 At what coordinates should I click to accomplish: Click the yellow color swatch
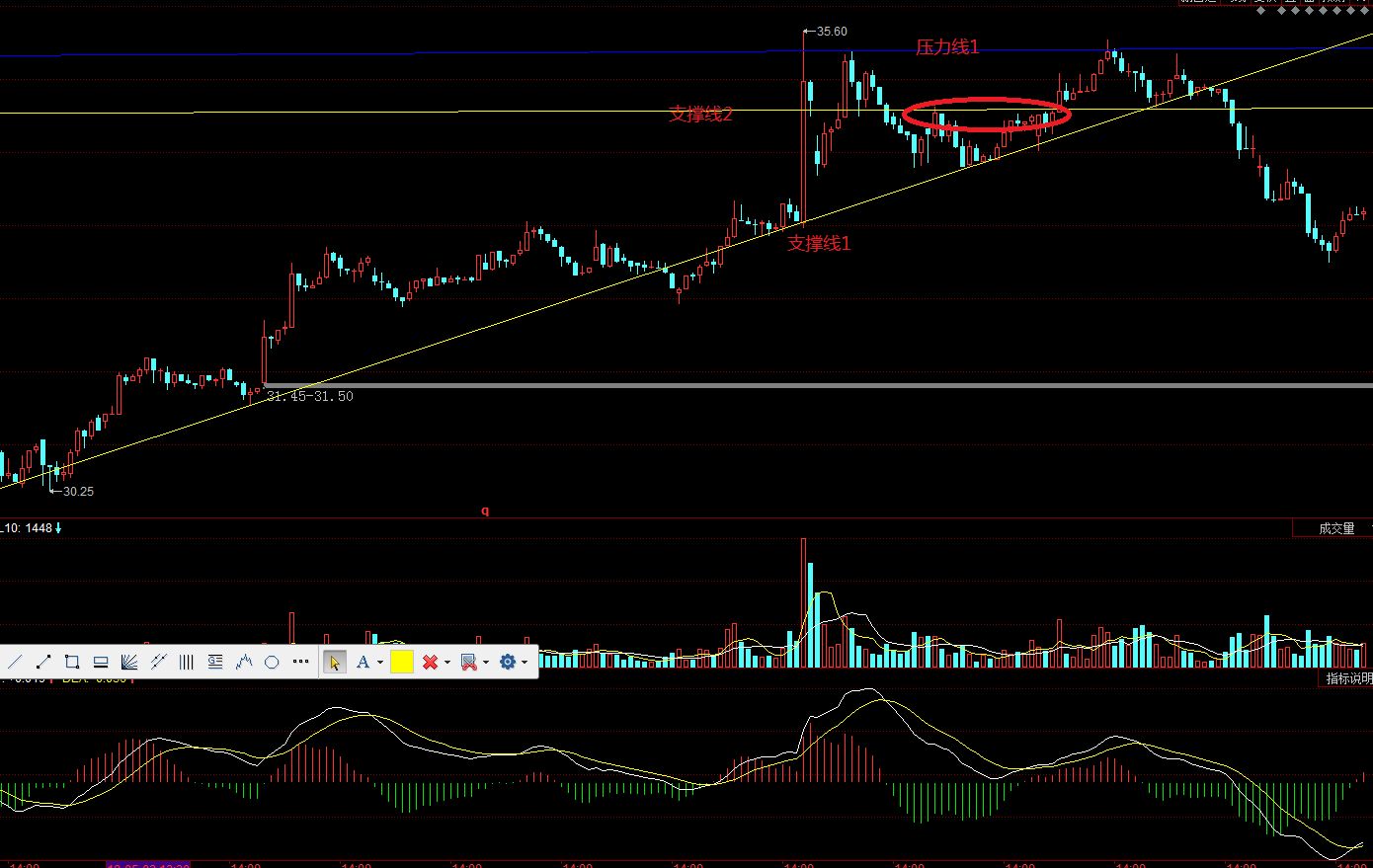pyautogui.click(x=402, y=662)
